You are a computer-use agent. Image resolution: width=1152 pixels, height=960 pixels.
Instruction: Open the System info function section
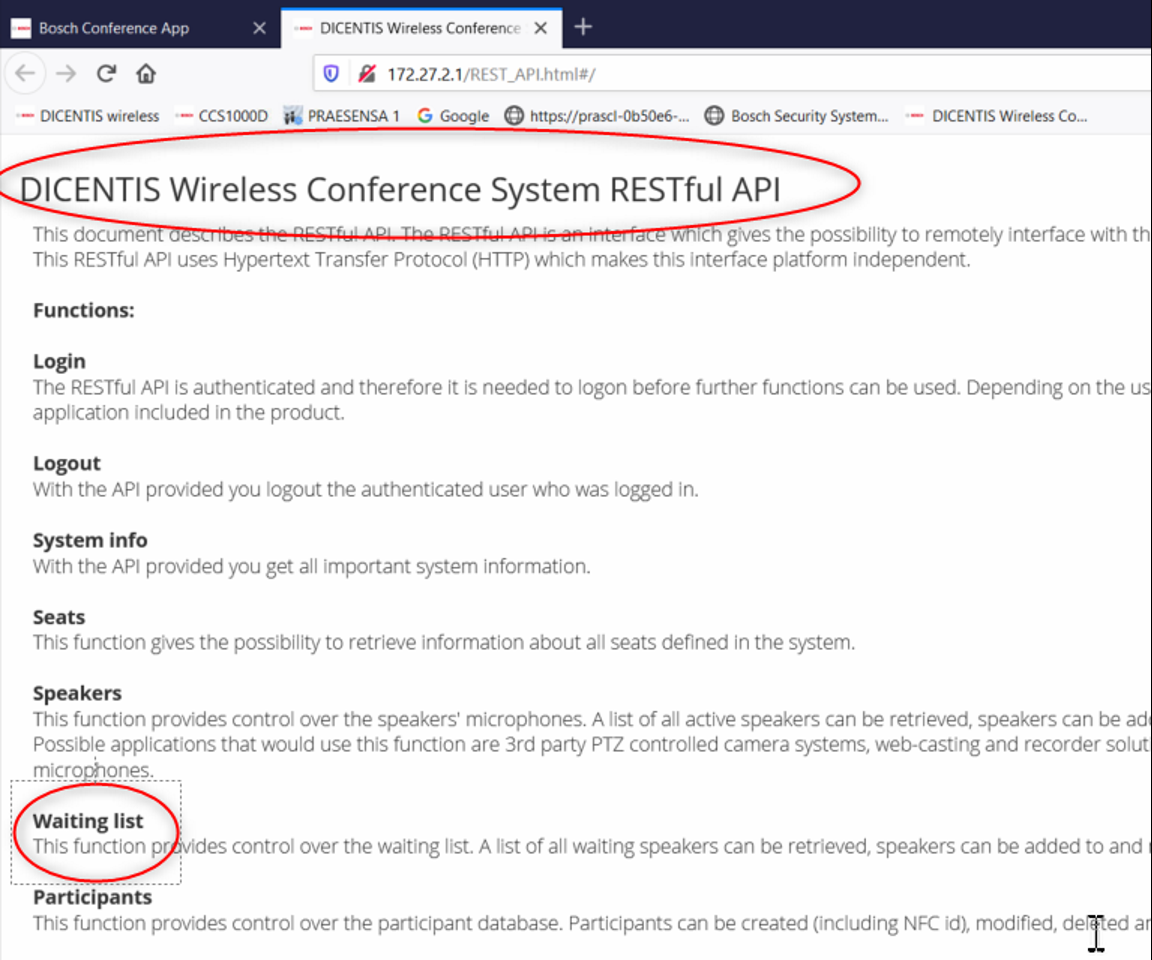coord(90,540)
